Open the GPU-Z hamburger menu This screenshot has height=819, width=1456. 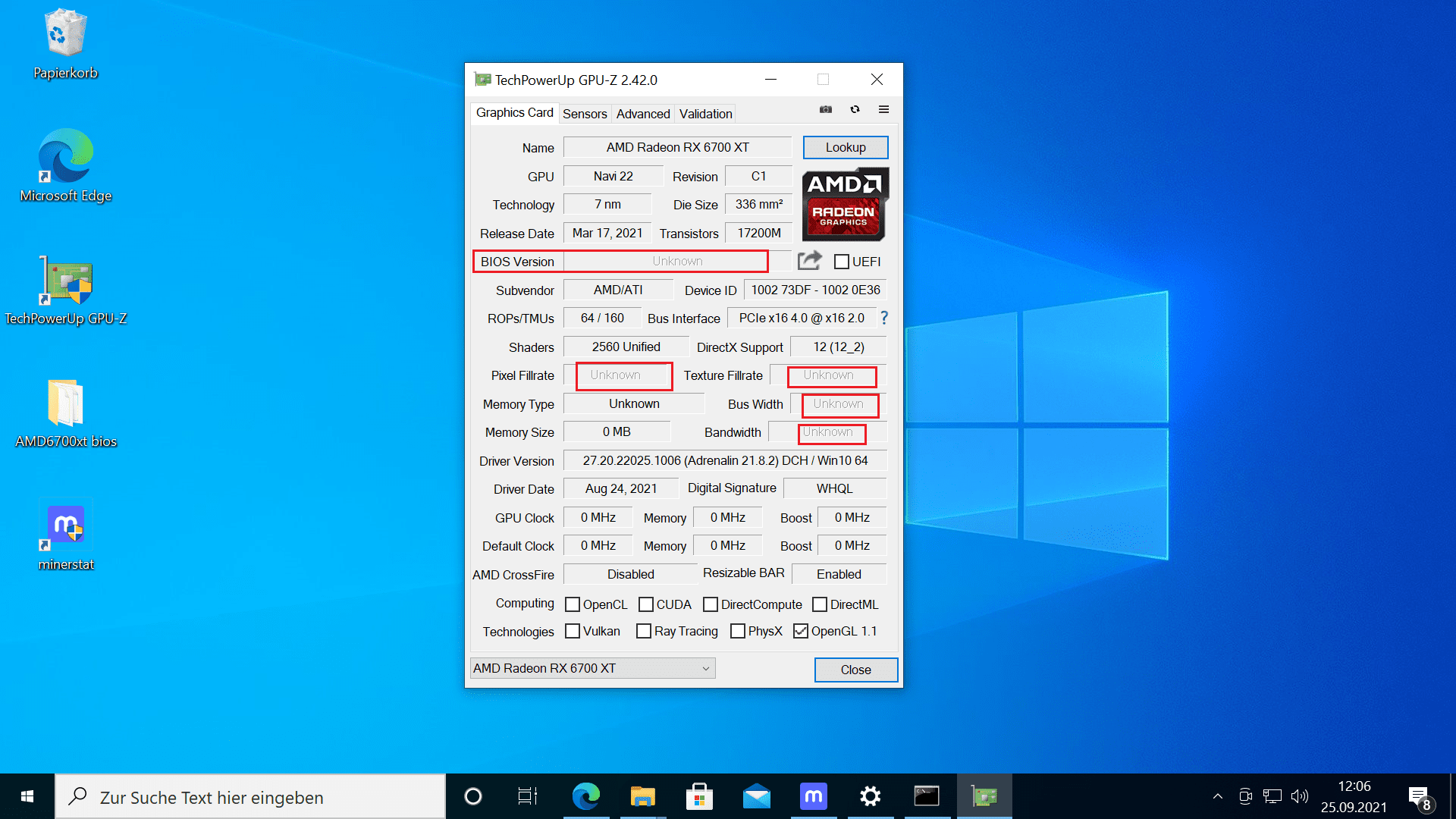[x=883, y=109]
